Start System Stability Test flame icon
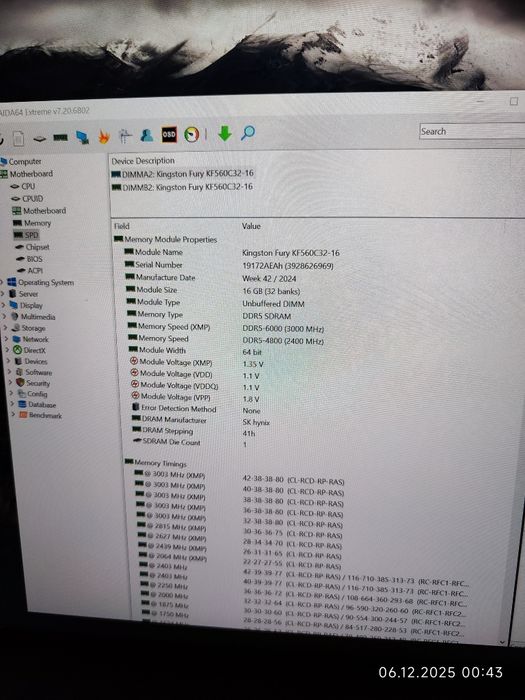The image size is (525, 700). coord(104,136)
